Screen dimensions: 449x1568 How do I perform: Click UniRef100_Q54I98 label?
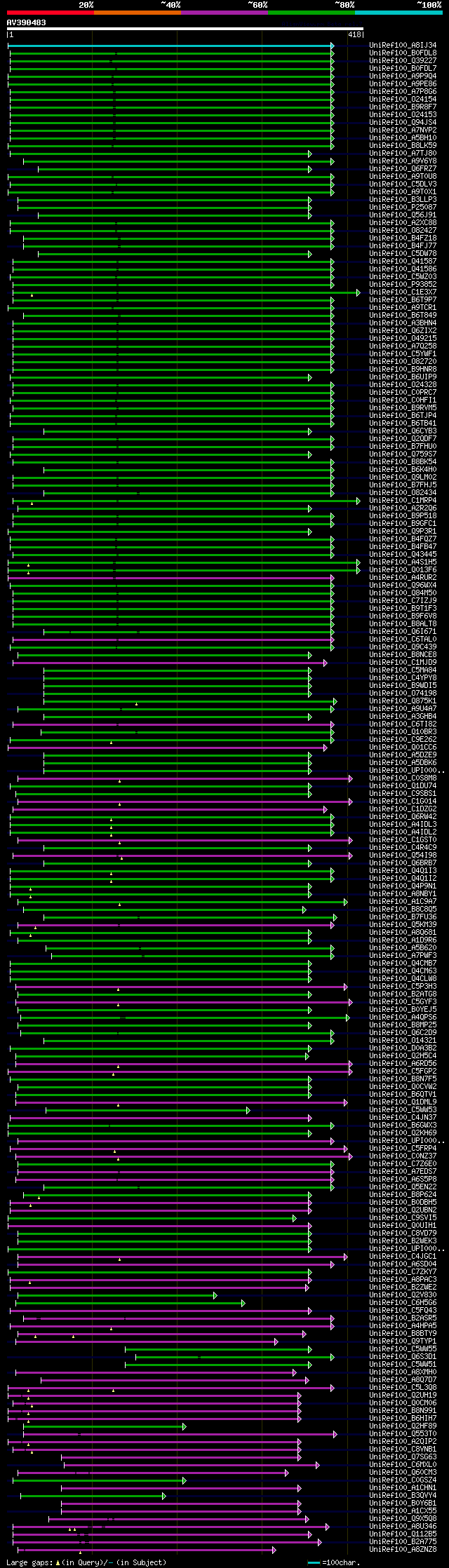pyautogui.click(x=403, y=855)
